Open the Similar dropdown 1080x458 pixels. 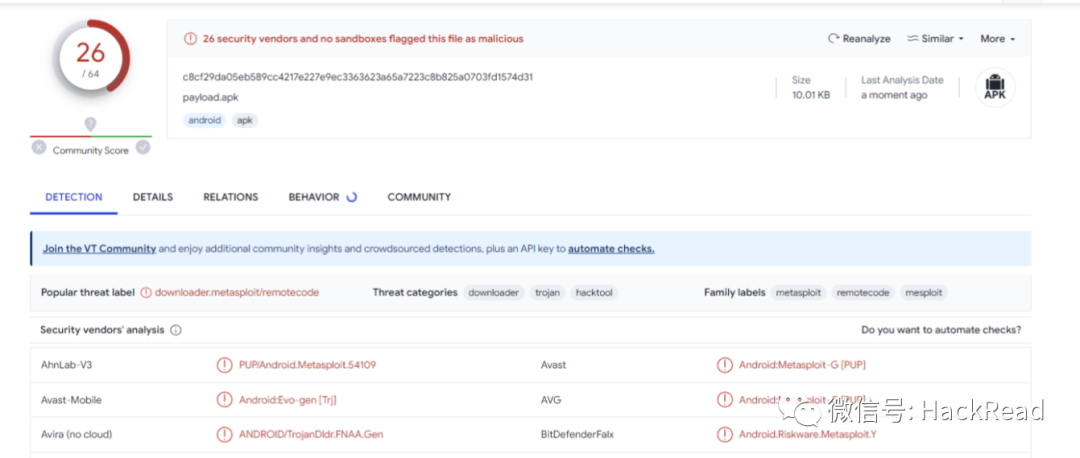coord(935,39)
